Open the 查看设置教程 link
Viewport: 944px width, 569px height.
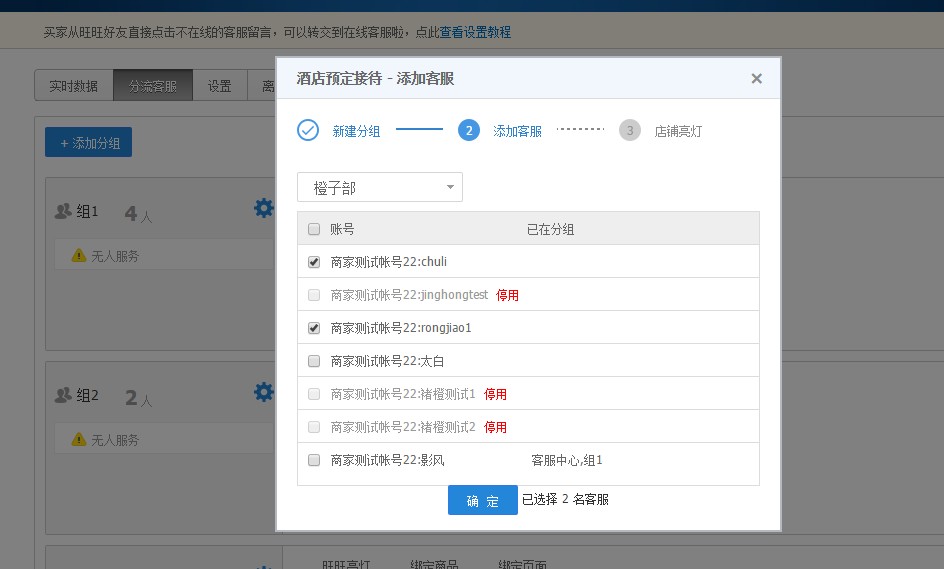tap(475, 32)
